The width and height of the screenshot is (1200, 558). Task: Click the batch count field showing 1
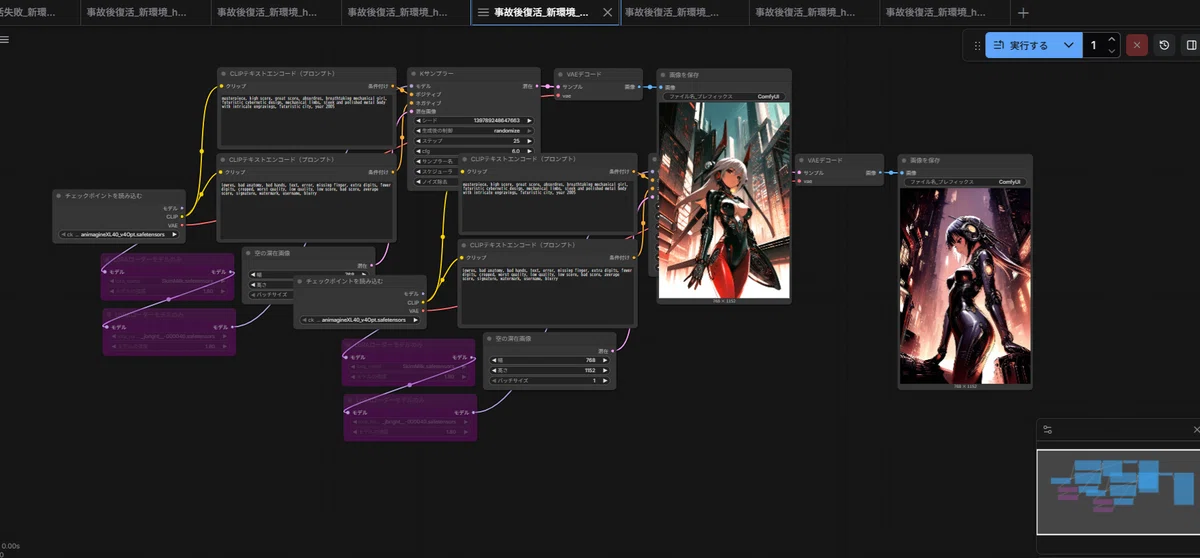1095,46
